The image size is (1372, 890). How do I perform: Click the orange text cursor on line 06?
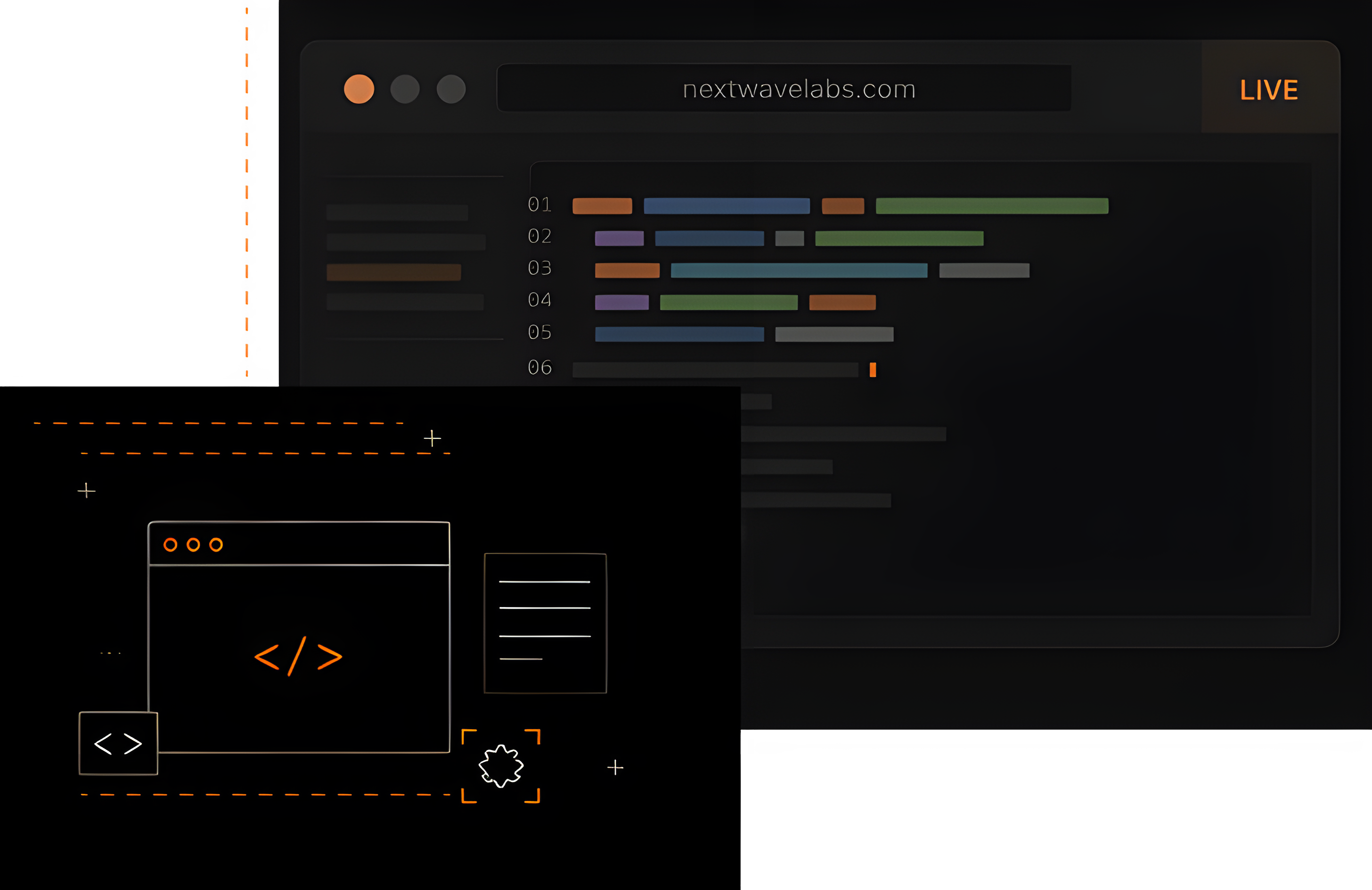click(x=873, y=370)
